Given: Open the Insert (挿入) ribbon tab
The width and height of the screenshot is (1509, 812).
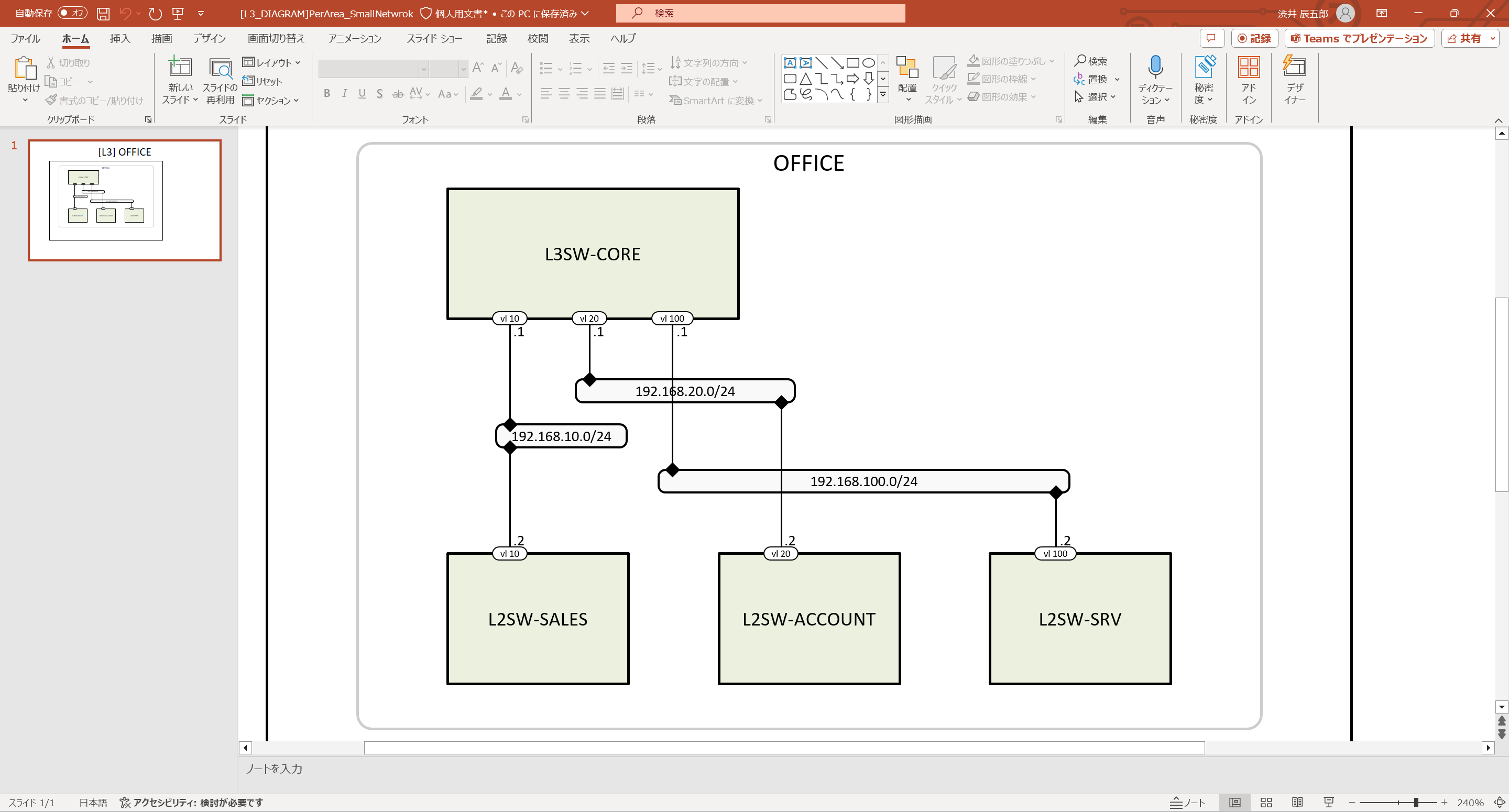Looking at the screenshot, I should pos(119,39).
